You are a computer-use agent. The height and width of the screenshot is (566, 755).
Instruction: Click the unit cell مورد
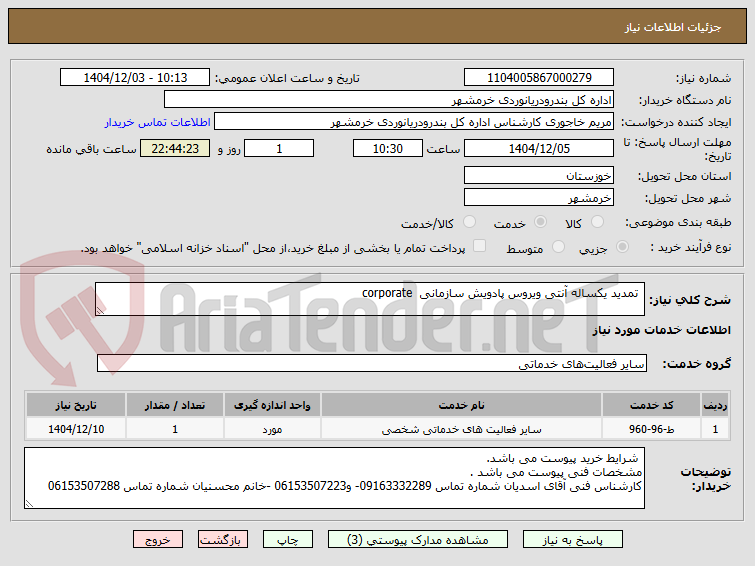272,429
